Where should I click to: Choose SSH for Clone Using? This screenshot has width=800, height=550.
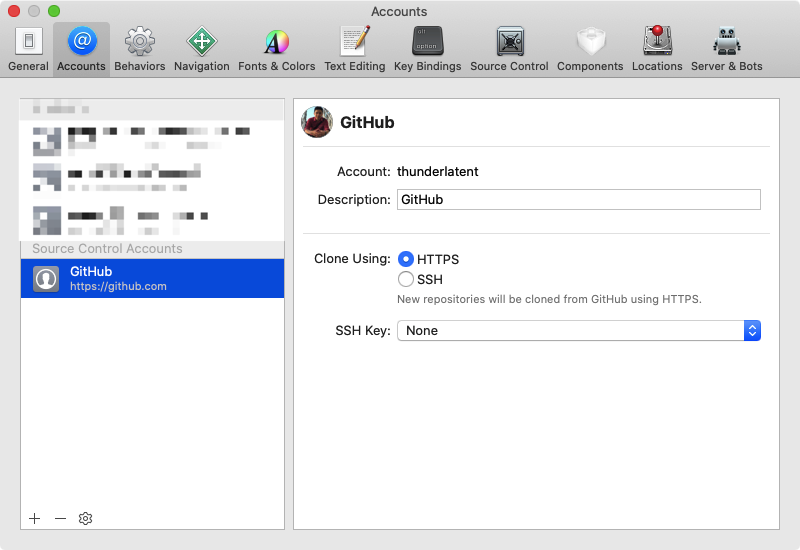(x=406, y=279)
